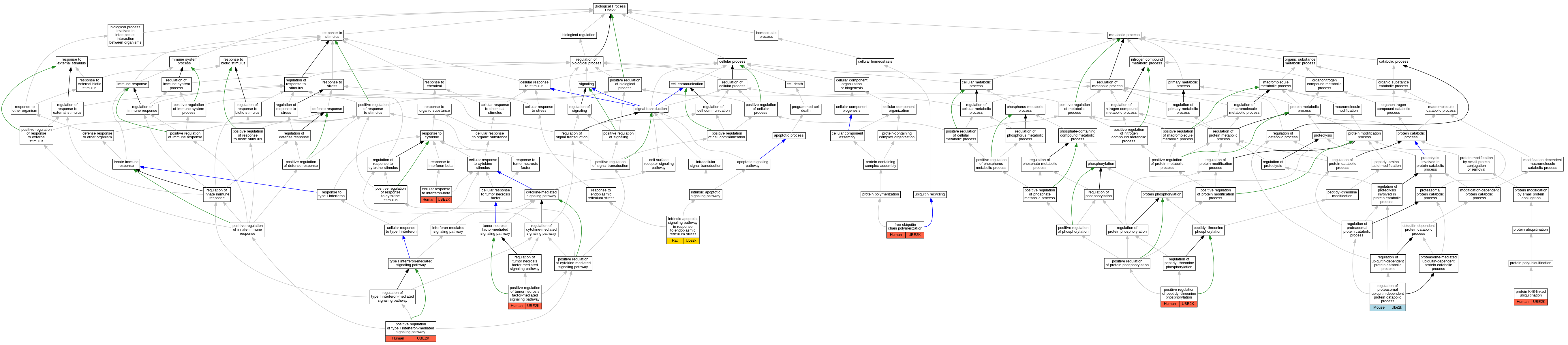The width and height of the screenshot is (1568, 345).
Task: Click 'protein modification by small protein conjugation' node
Action: pyautogui.click(x=1531, y=195)
